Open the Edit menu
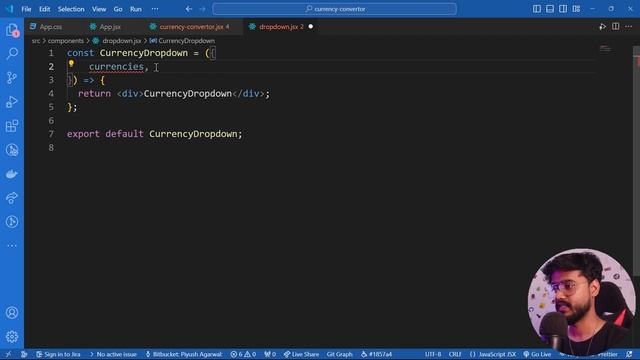The width and height of the screenshot is (640, 360). tap(44, 9)
